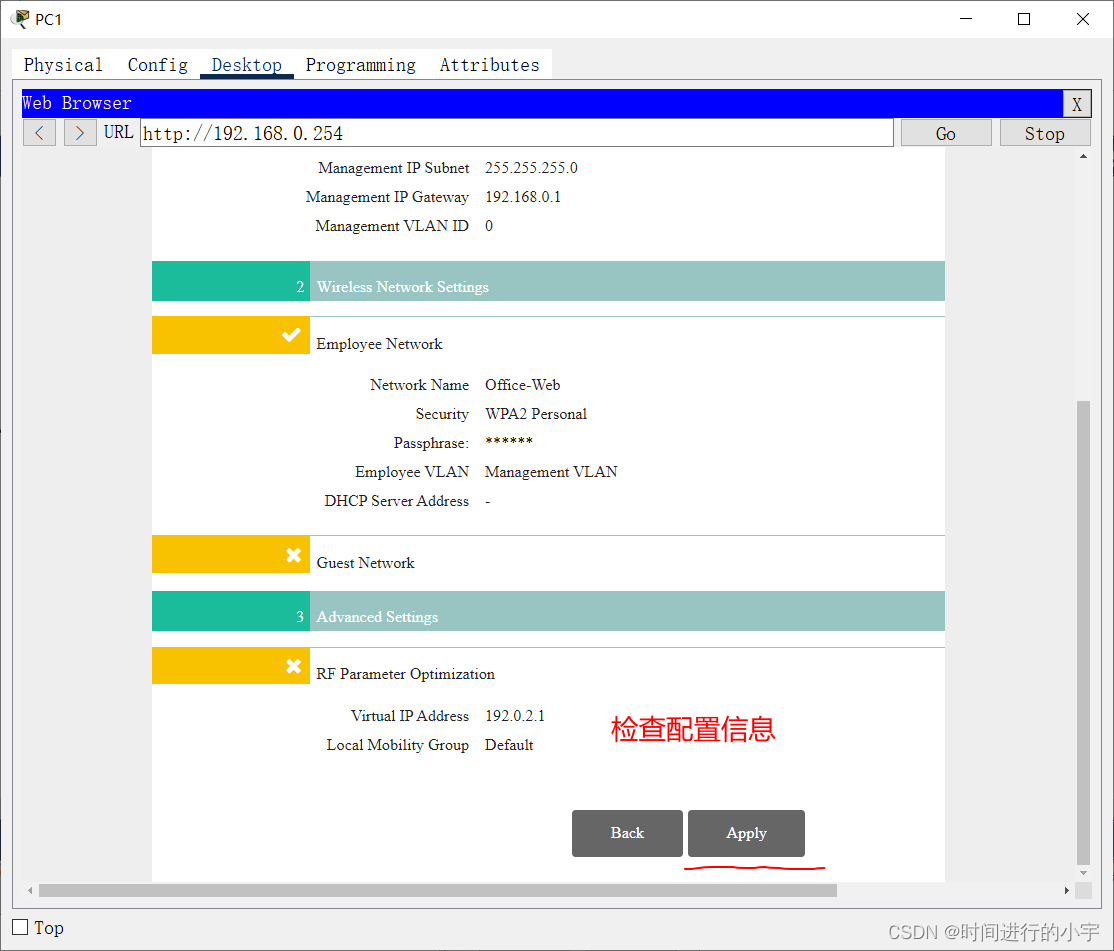Click the scroll left arrow
The image size is (1114, 951).
[x=30, y=890]
